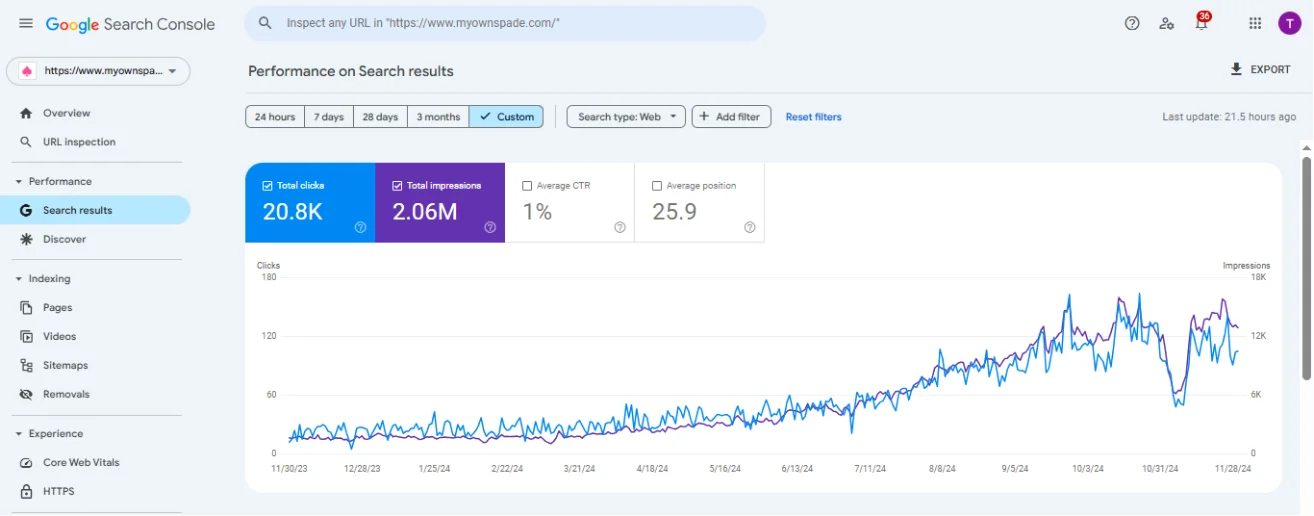Select the 3 months date range
Viewport: 1314px width, 516px height.
coord(438,117)
